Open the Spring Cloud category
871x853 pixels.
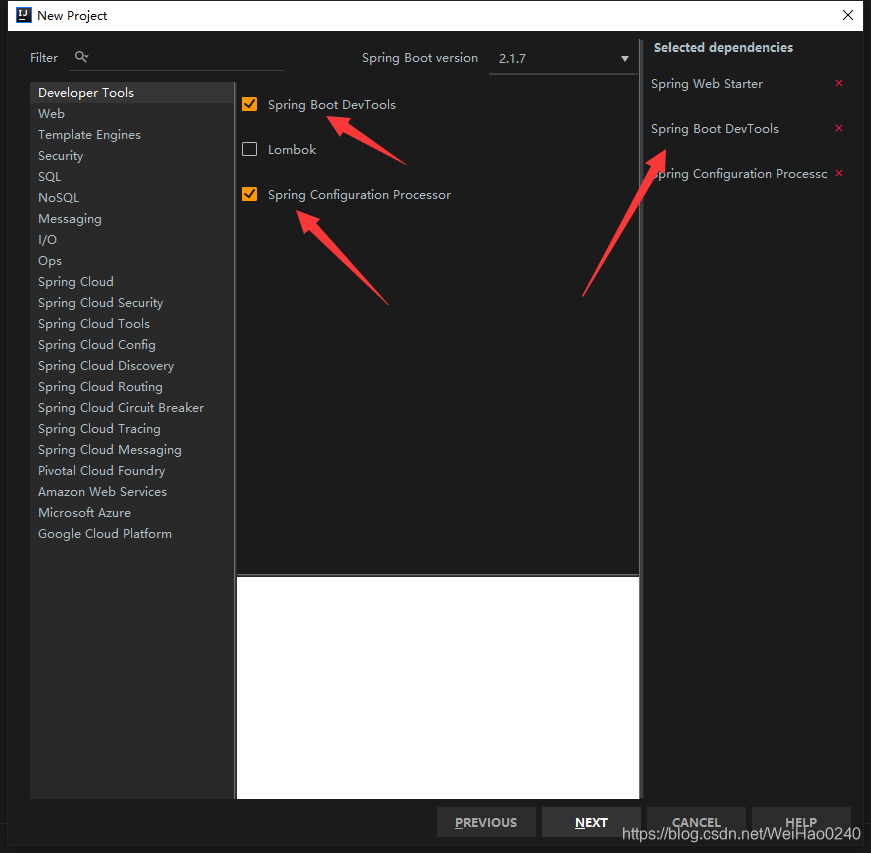132,282
